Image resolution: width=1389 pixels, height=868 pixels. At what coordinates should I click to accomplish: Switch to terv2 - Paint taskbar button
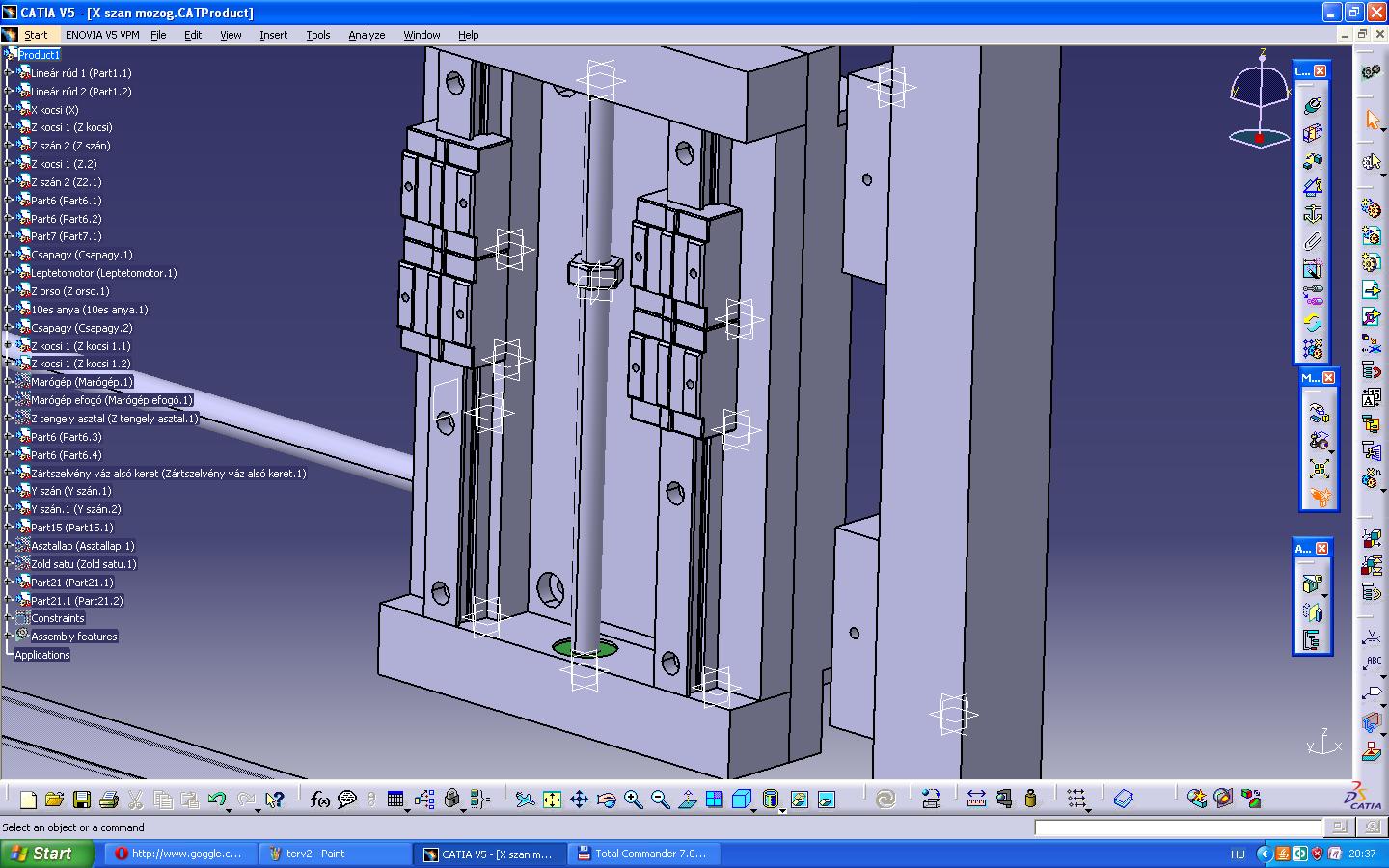point(335,854)
